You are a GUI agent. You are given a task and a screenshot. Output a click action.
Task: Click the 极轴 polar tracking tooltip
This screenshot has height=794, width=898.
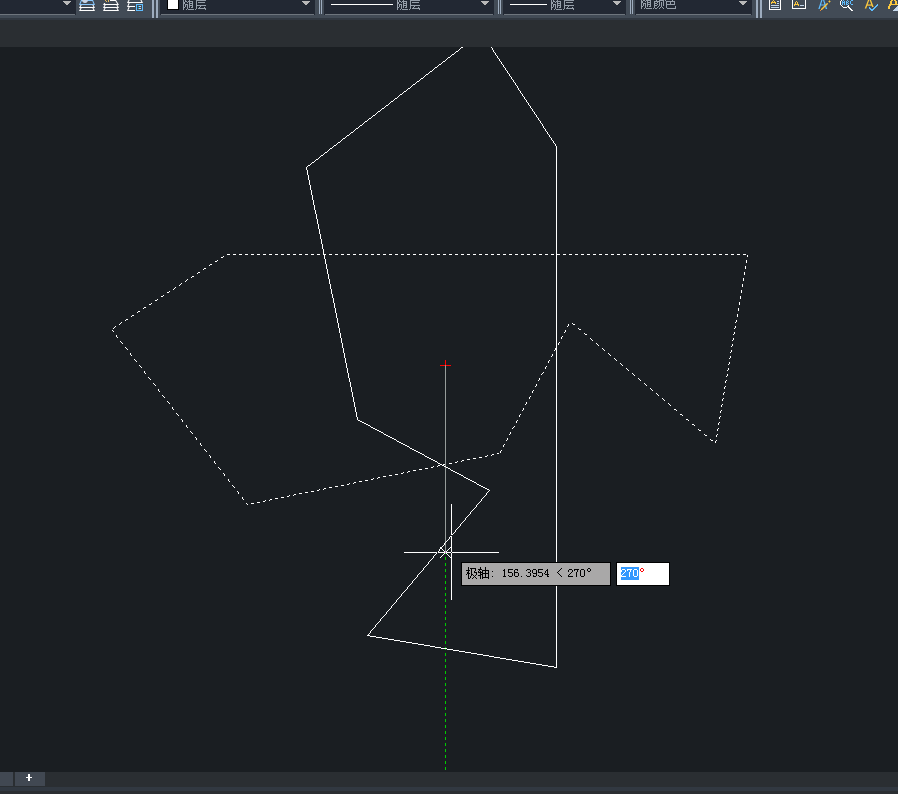[535, 574]
